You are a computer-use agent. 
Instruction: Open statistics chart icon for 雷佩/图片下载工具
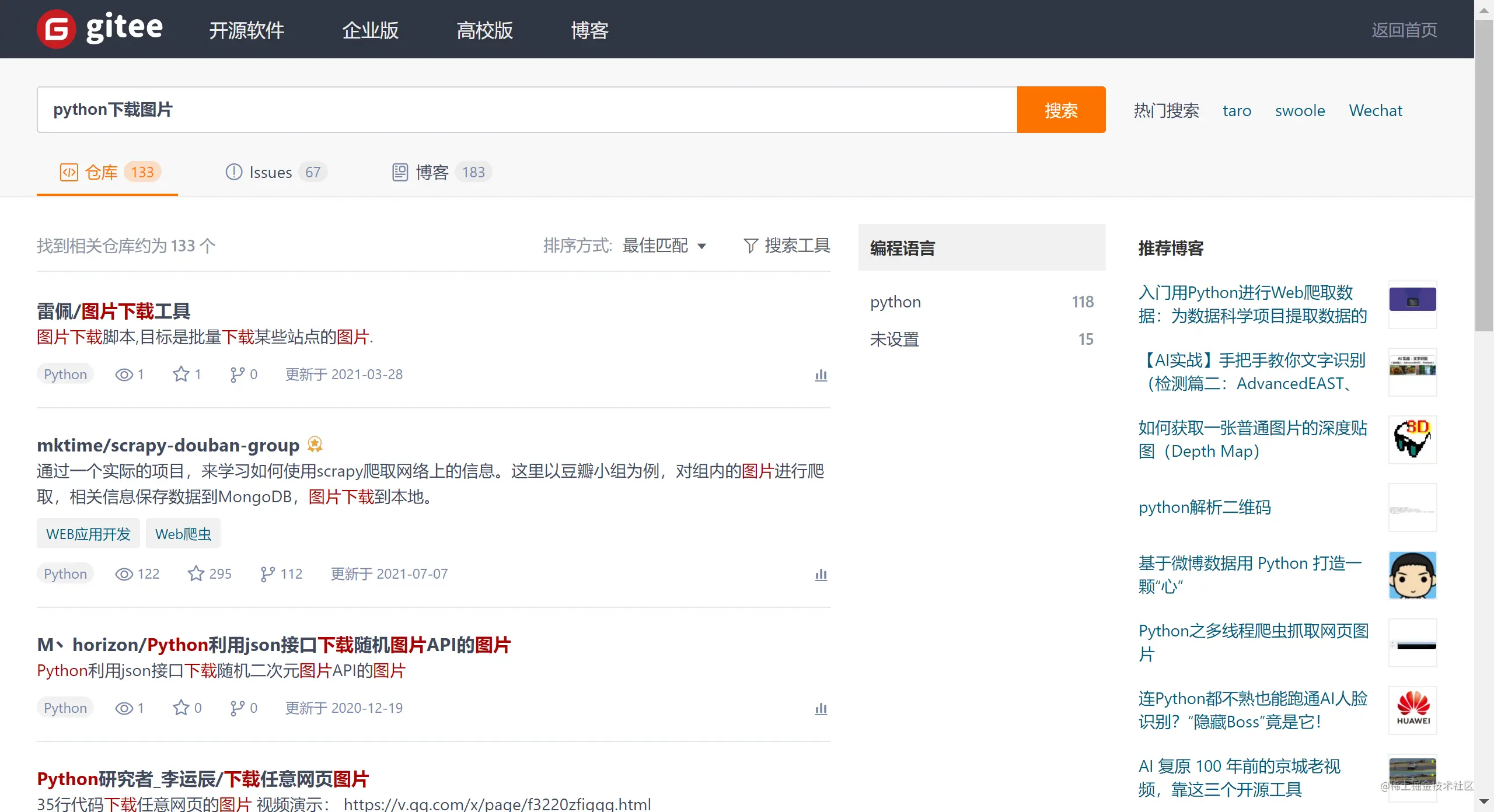821,375
